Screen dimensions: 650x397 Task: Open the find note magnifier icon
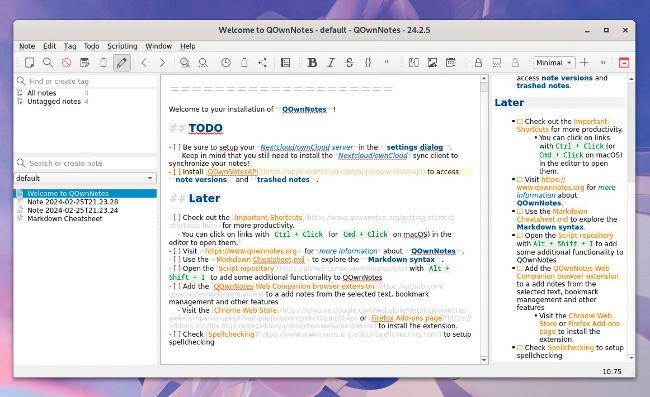[48, 63]
